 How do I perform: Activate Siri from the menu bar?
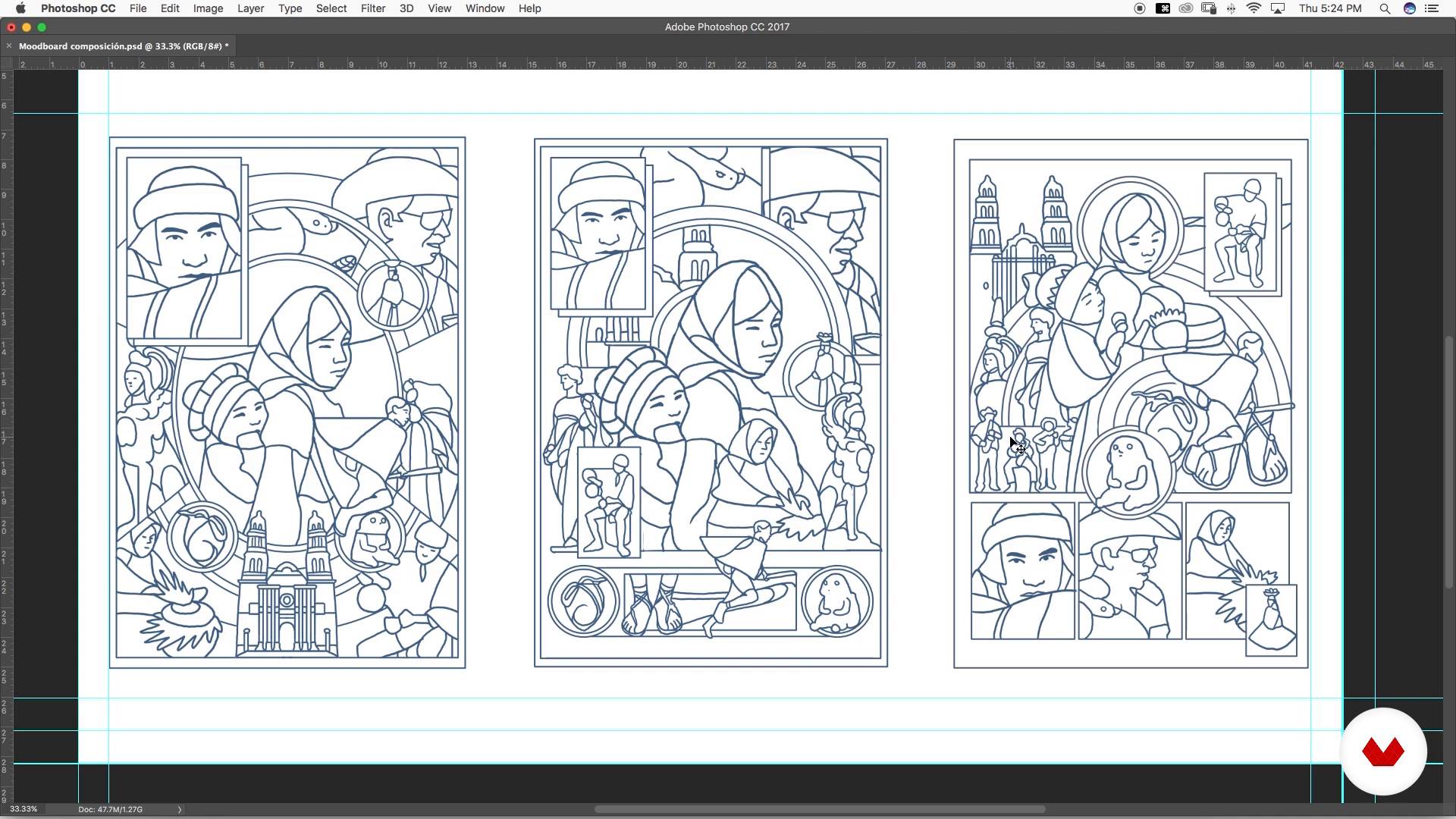[1410, 8]
